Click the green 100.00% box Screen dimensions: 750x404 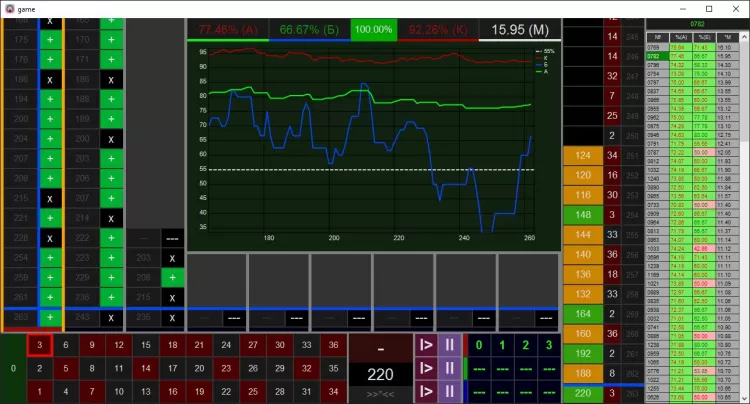click(x=373, y=29)
